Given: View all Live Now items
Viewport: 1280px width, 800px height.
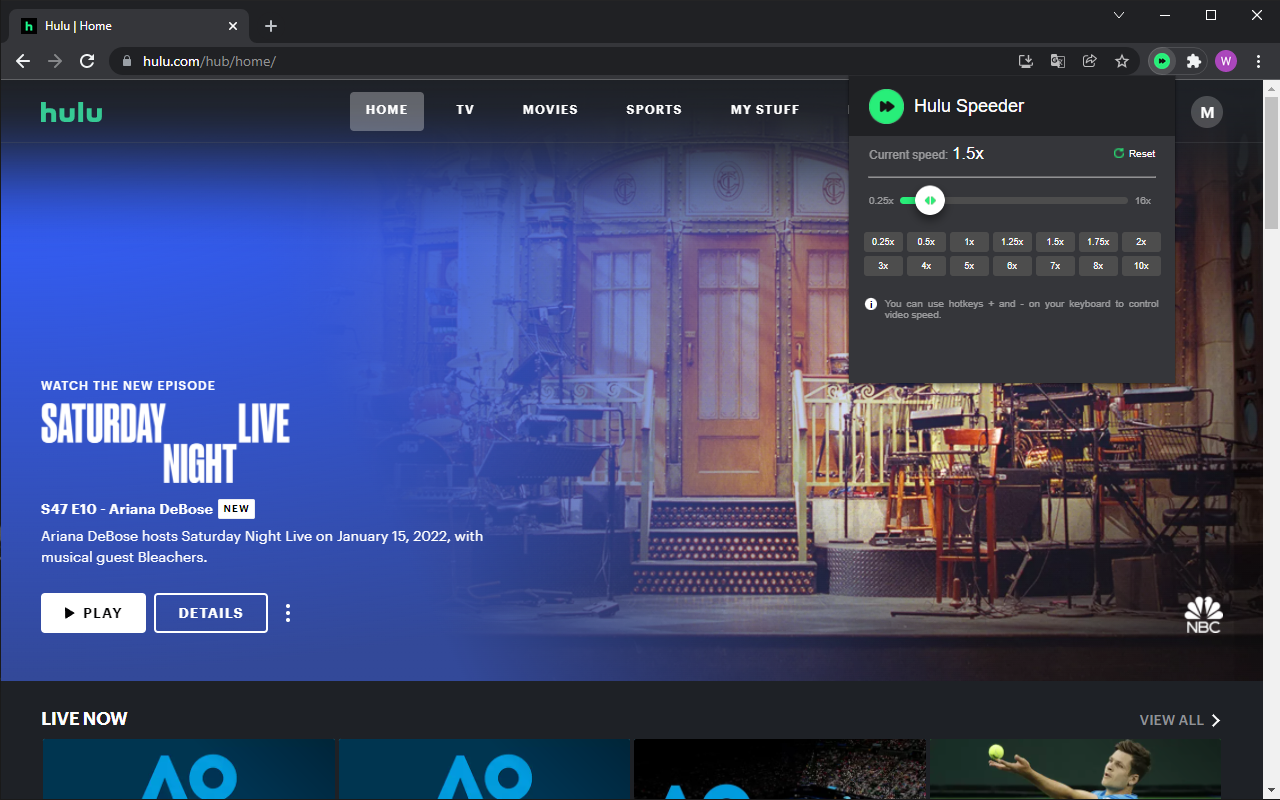Looking at the screenshot, I should coord(1180,720).
